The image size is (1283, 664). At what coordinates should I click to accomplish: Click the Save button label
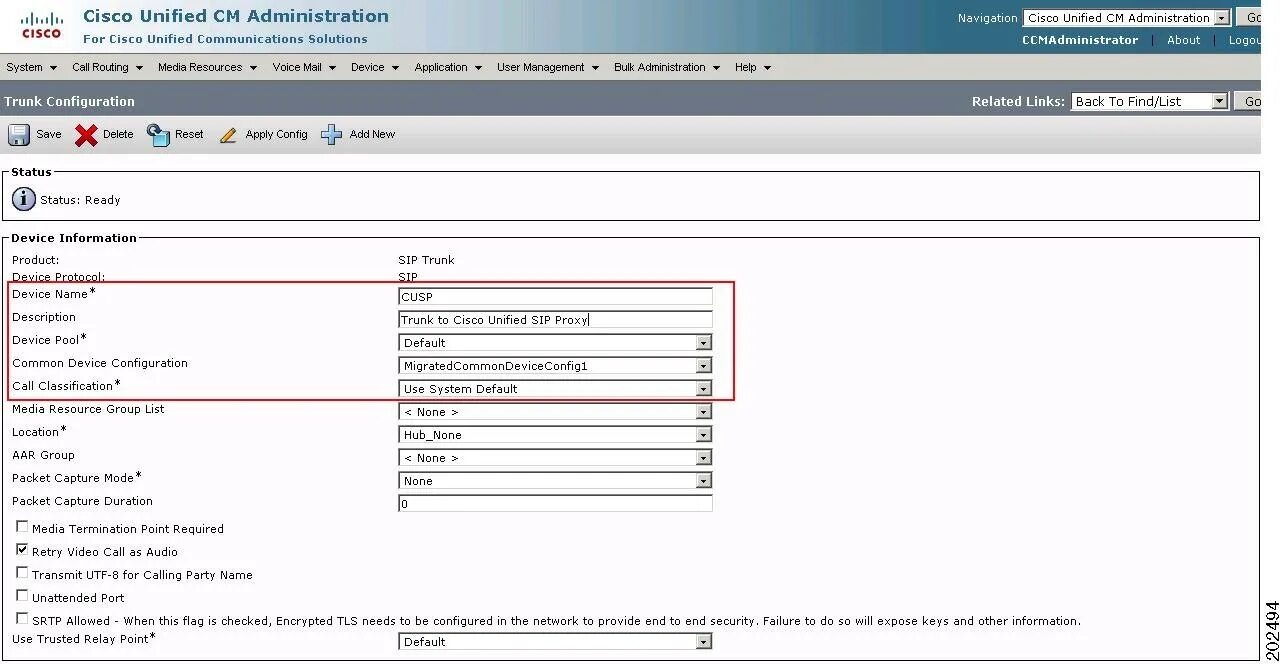point(49,134)
